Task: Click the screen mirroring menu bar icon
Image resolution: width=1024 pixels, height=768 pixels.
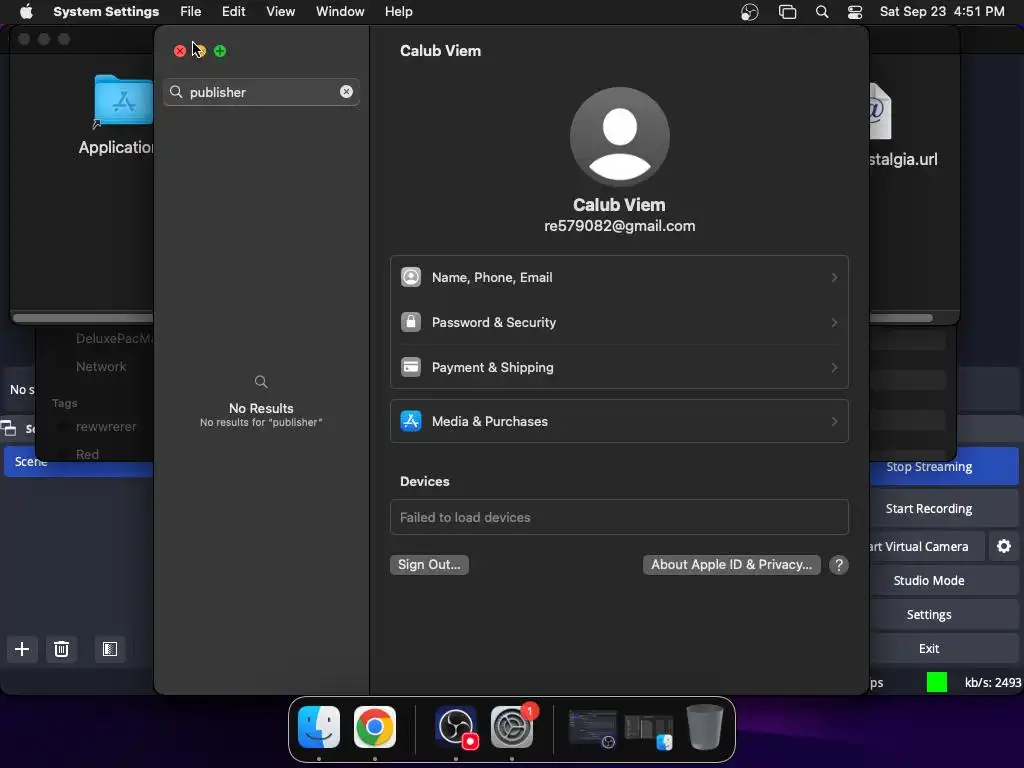Action: (788, 12)
